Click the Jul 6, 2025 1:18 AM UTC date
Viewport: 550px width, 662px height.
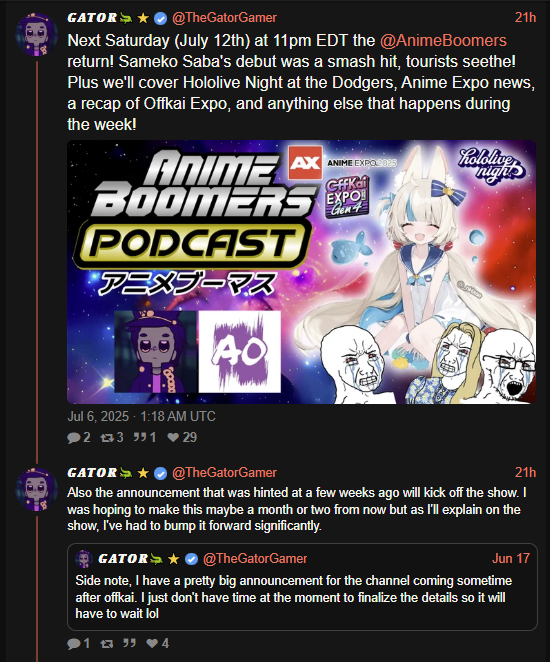[x=141, y=416]
